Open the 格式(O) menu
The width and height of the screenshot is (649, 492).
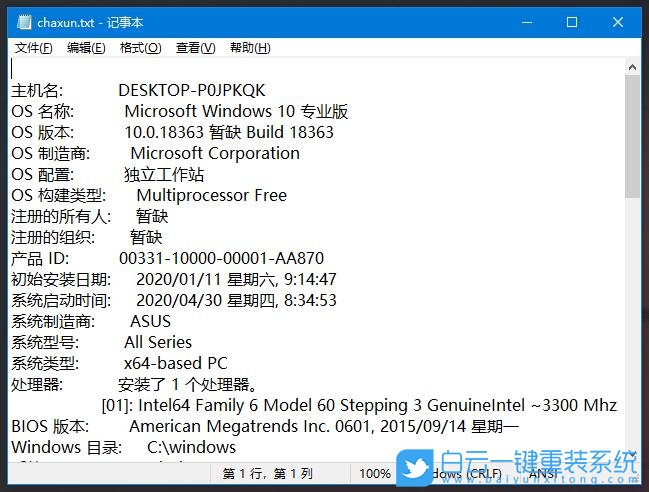click(x=140, y=48)
